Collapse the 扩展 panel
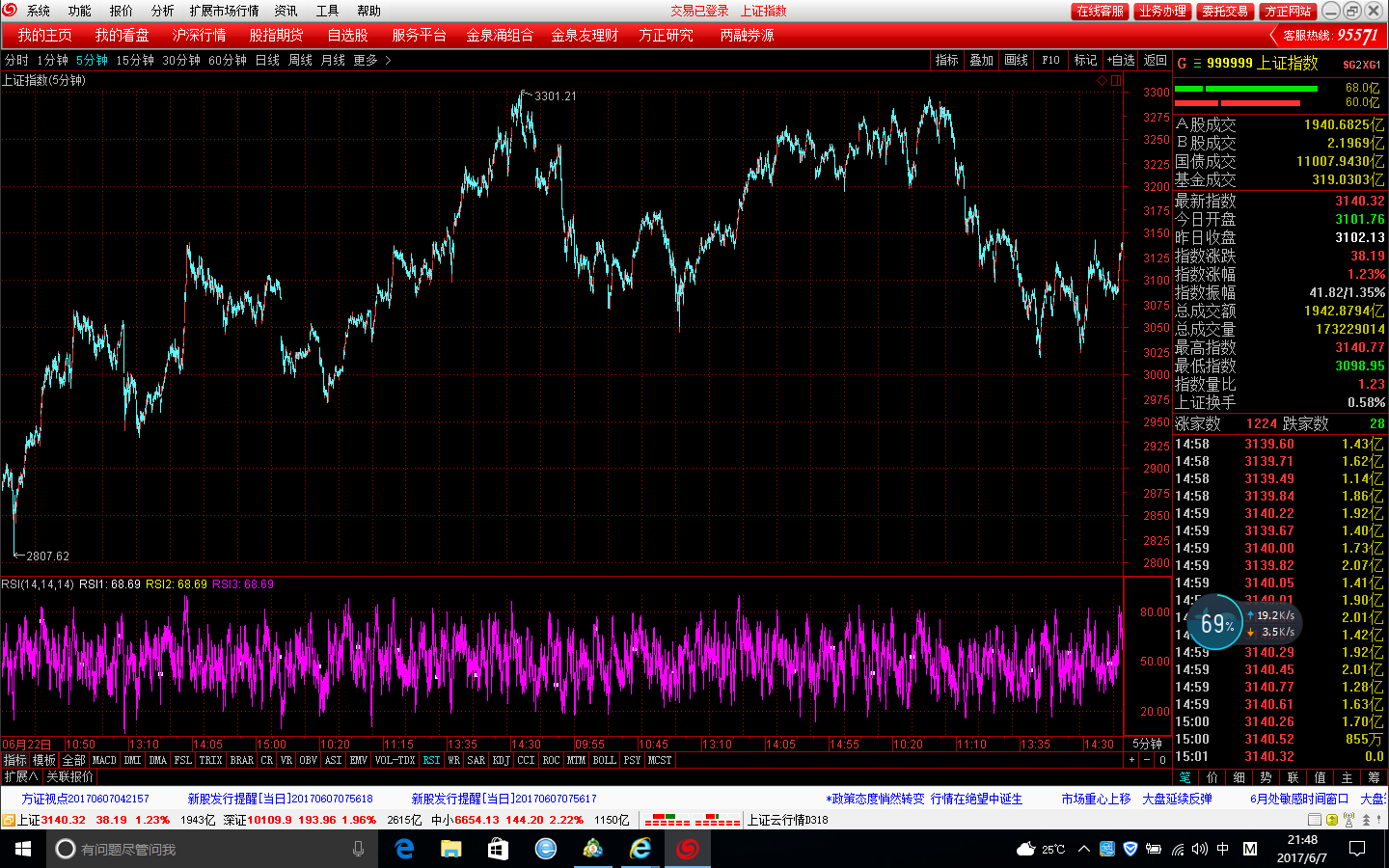Screen dimensions: 1389x868 coord(20,776)
